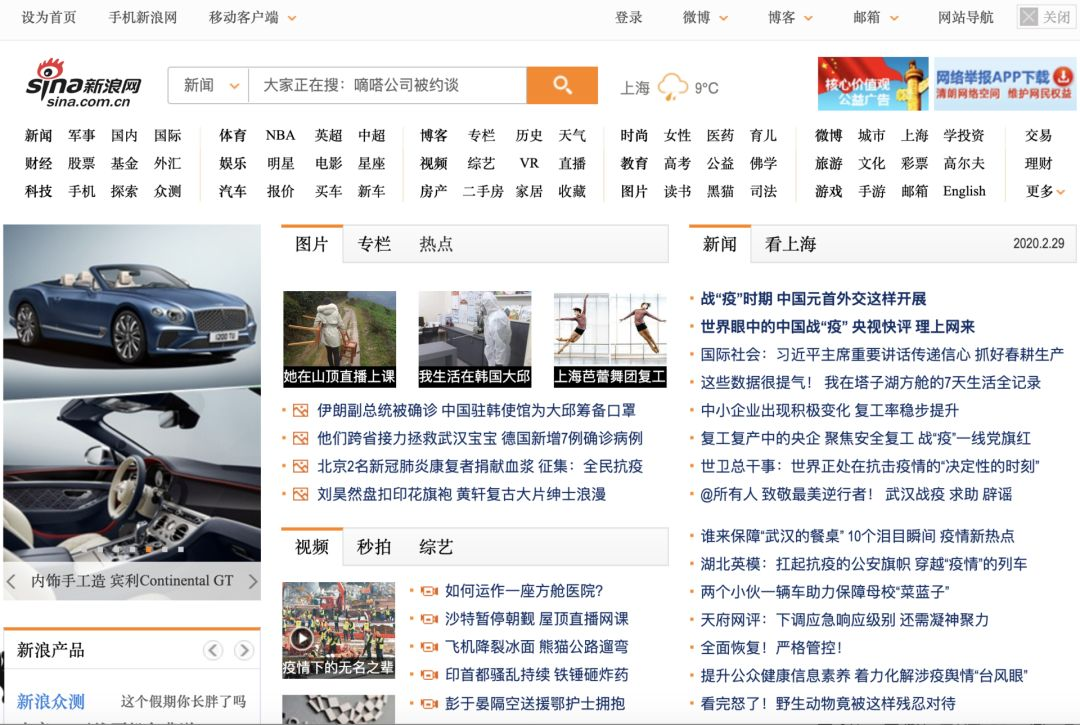The width and height of the screenshot is (1080, 725).
Task: Click the Shanghai weather cloud icon
Action: tap(672, 87)
